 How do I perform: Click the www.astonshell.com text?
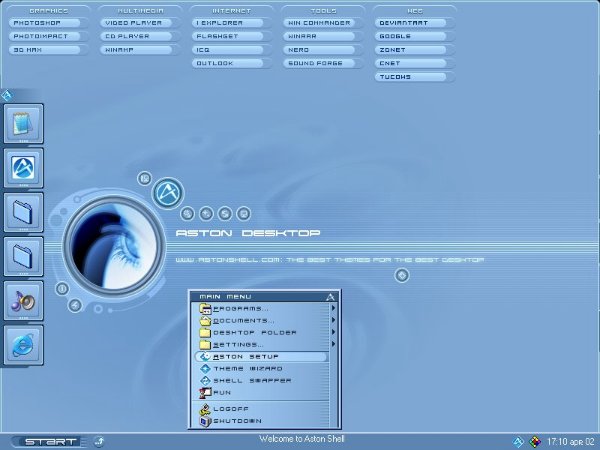pyautogui.click(x=229, y=260)
